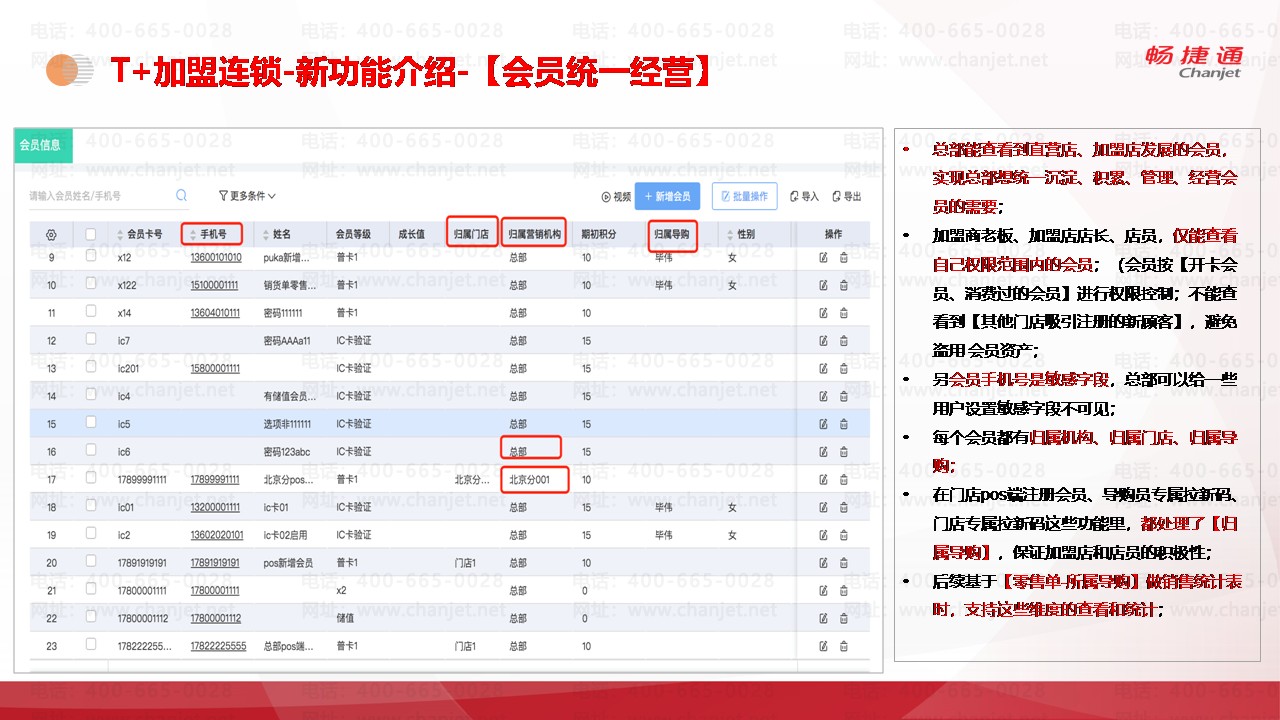Delete the member with card ic4
The image size is (1280, 720).
point(843,396)
